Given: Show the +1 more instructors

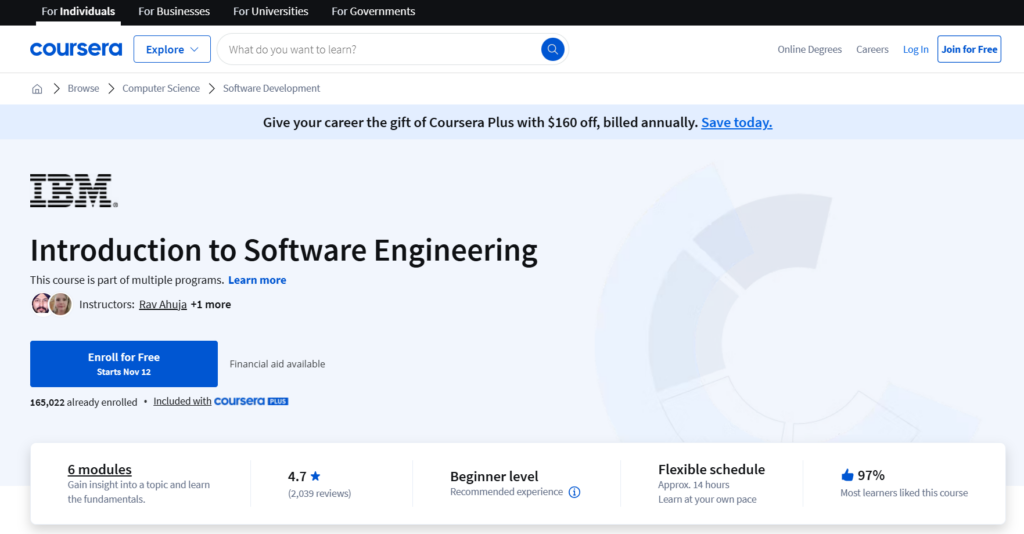Looking at the screenshot, I should point(210,304).
